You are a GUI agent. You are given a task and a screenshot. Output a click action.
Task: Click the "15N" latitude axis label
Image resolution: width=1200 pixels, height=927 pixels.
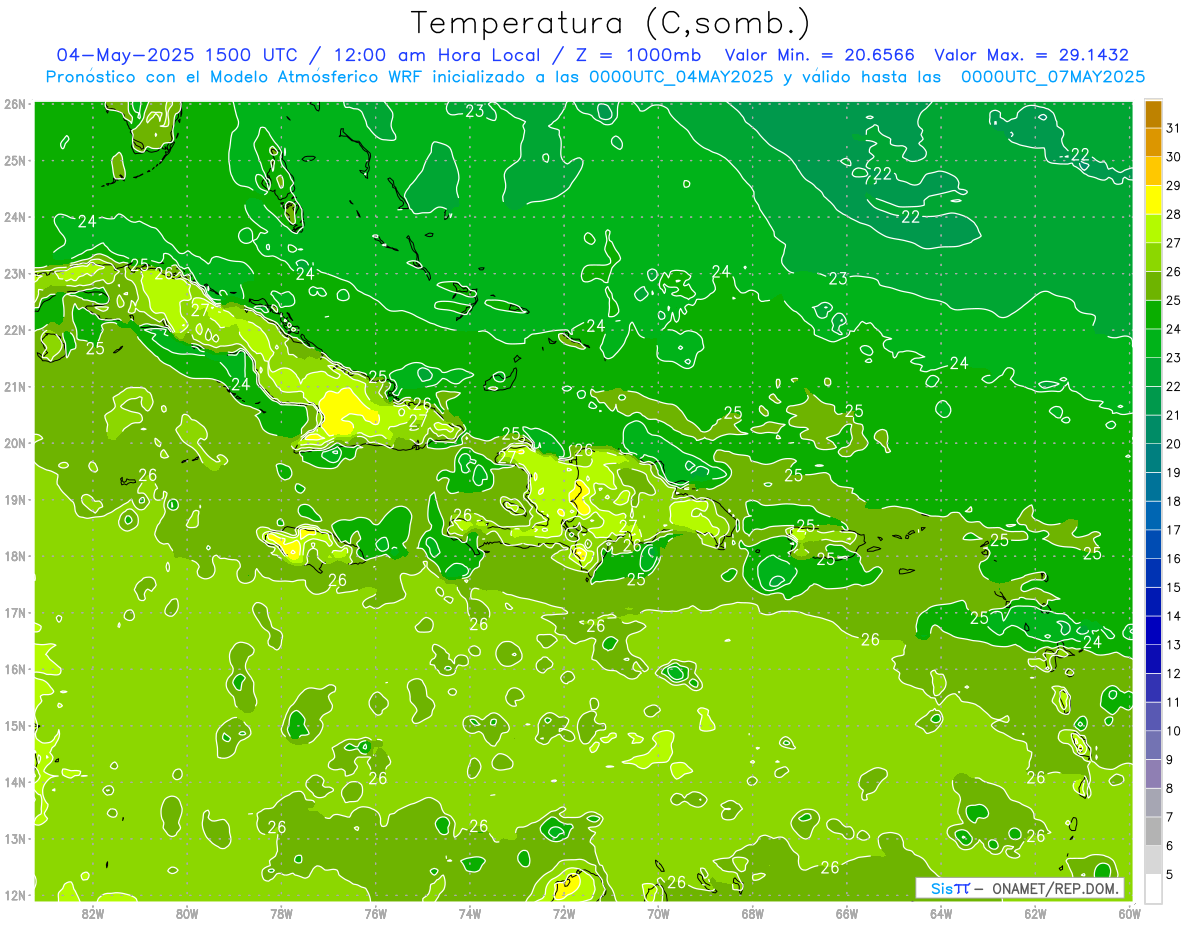[x=15, y=725]
